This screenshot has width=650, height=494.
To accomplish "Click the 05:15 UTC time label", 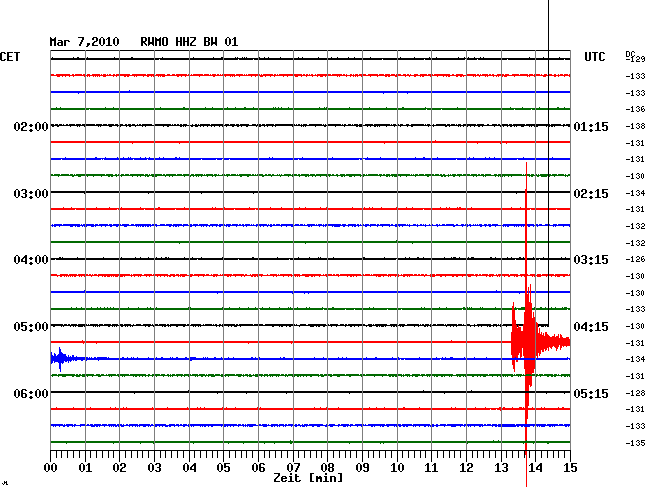I will [591, 393].
